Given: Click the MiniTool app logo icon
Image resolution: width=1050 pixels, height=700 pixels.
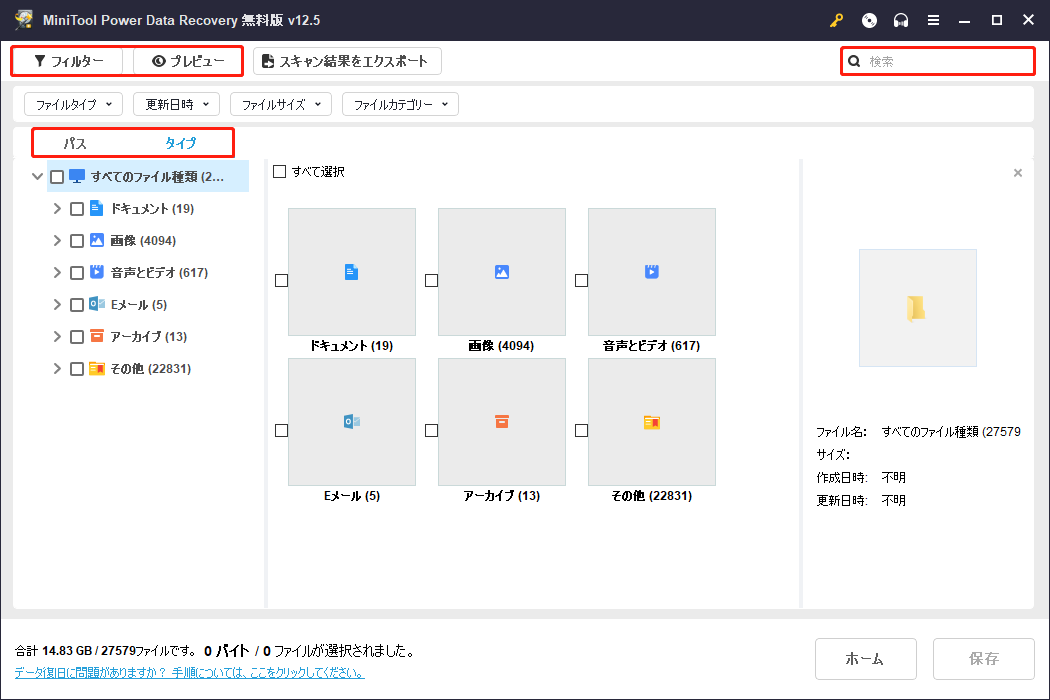Looking at the screenshot, I should coord(24,19).
